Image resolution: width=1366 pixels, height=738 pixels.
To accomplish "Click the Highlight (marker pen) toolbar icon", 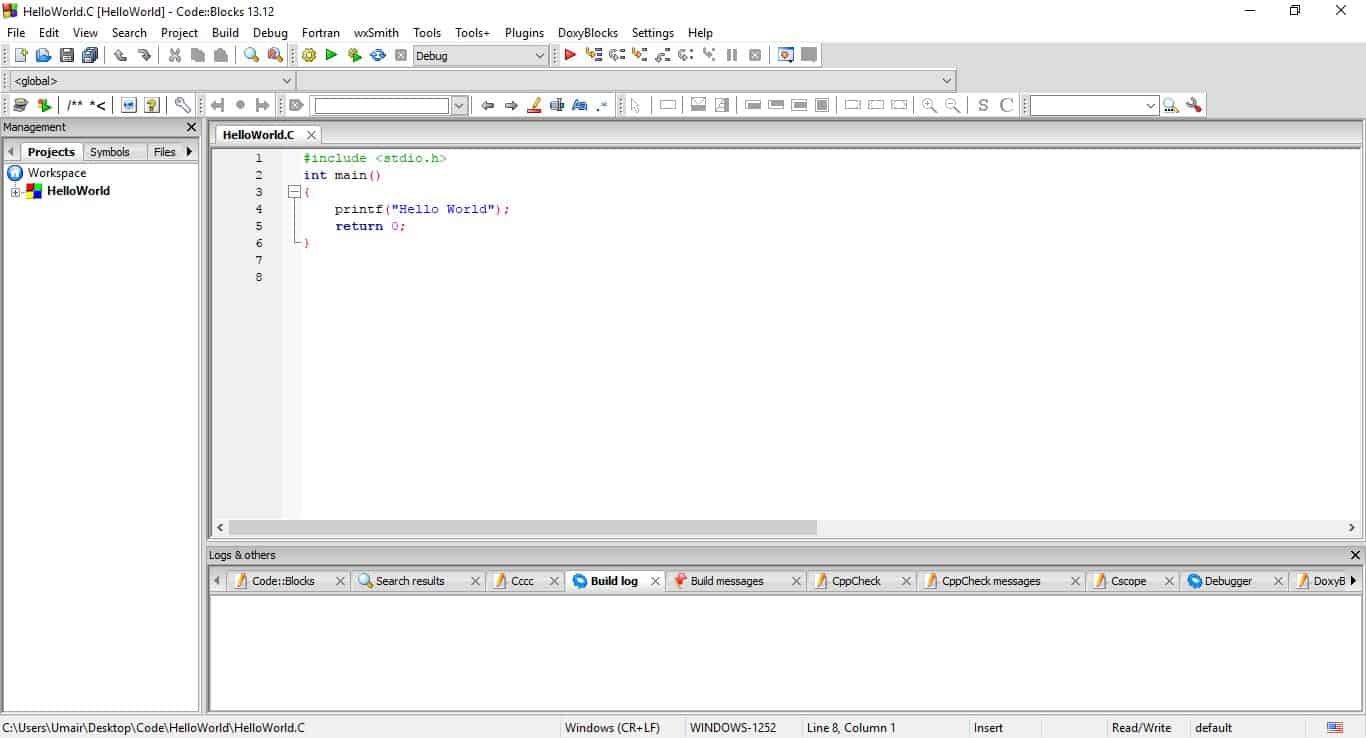I will pyautogui.click(x=534, y=104).
